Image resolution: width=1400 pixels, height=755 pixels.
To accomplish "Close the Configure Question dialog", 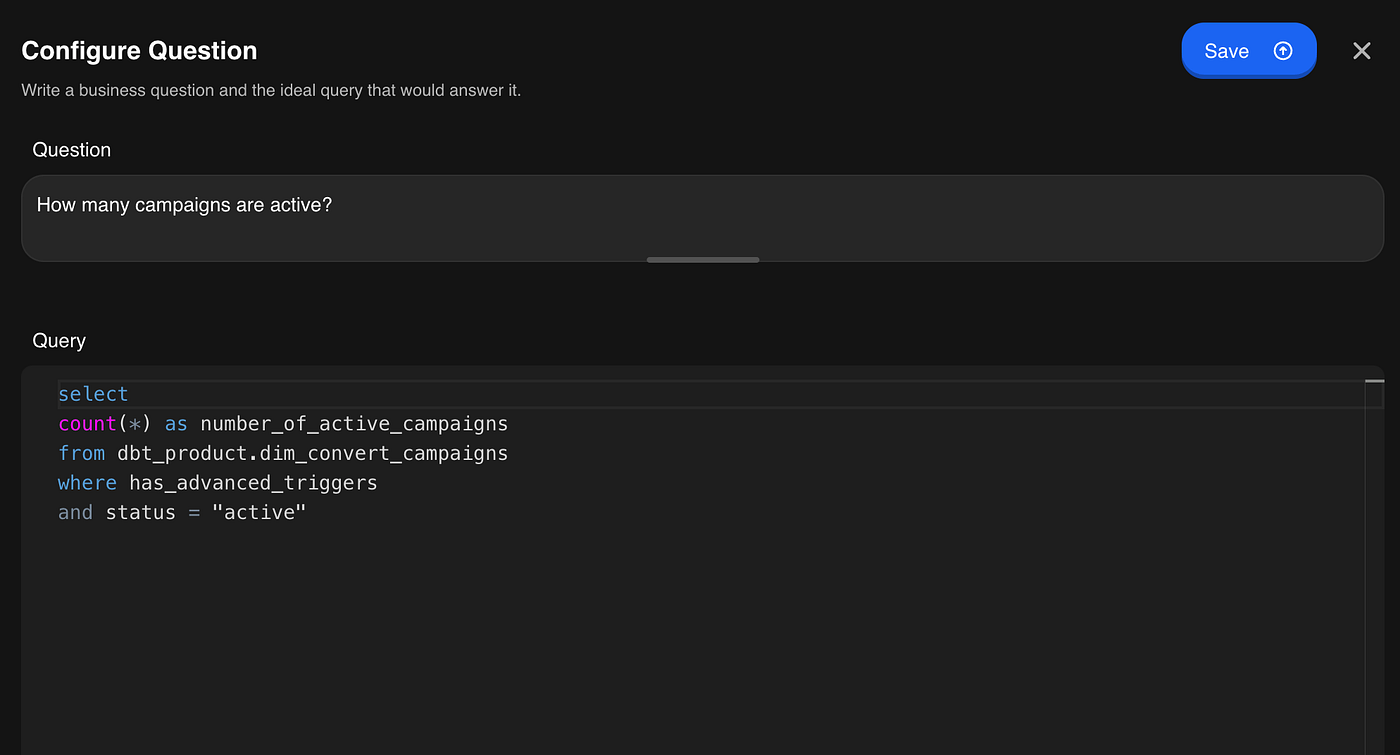I will tap(1362, 51).
